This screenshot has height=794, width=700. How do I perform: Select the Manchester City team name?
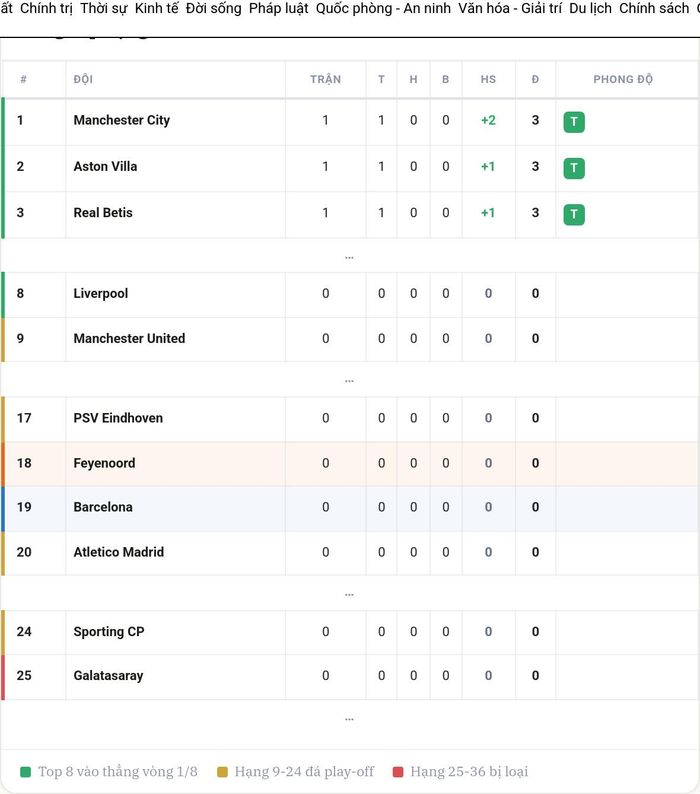(122, 120)
